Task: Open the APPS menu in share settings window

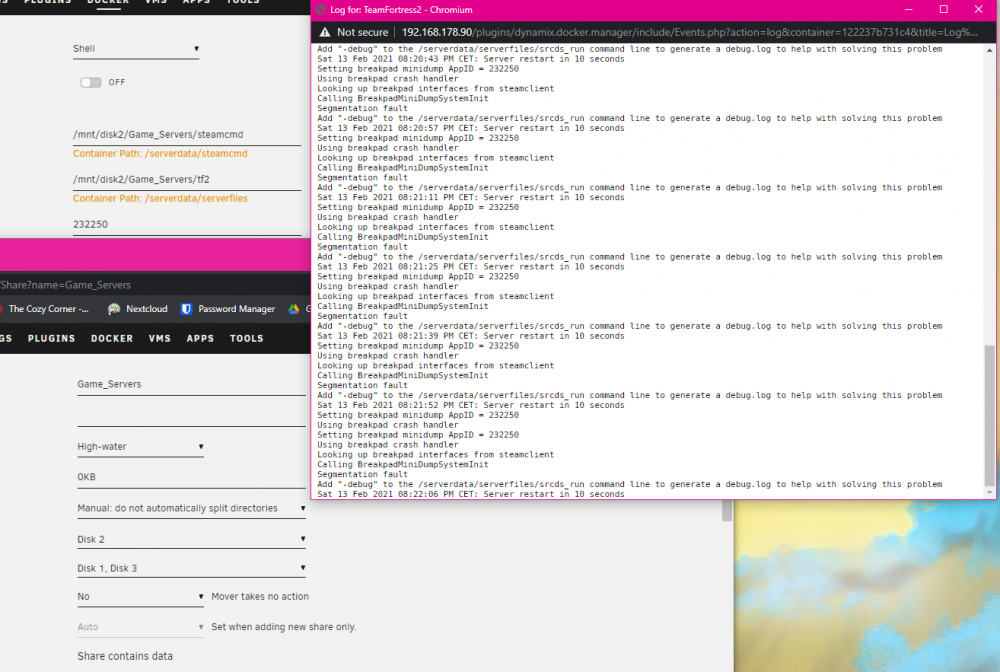Action: point(200,339)
